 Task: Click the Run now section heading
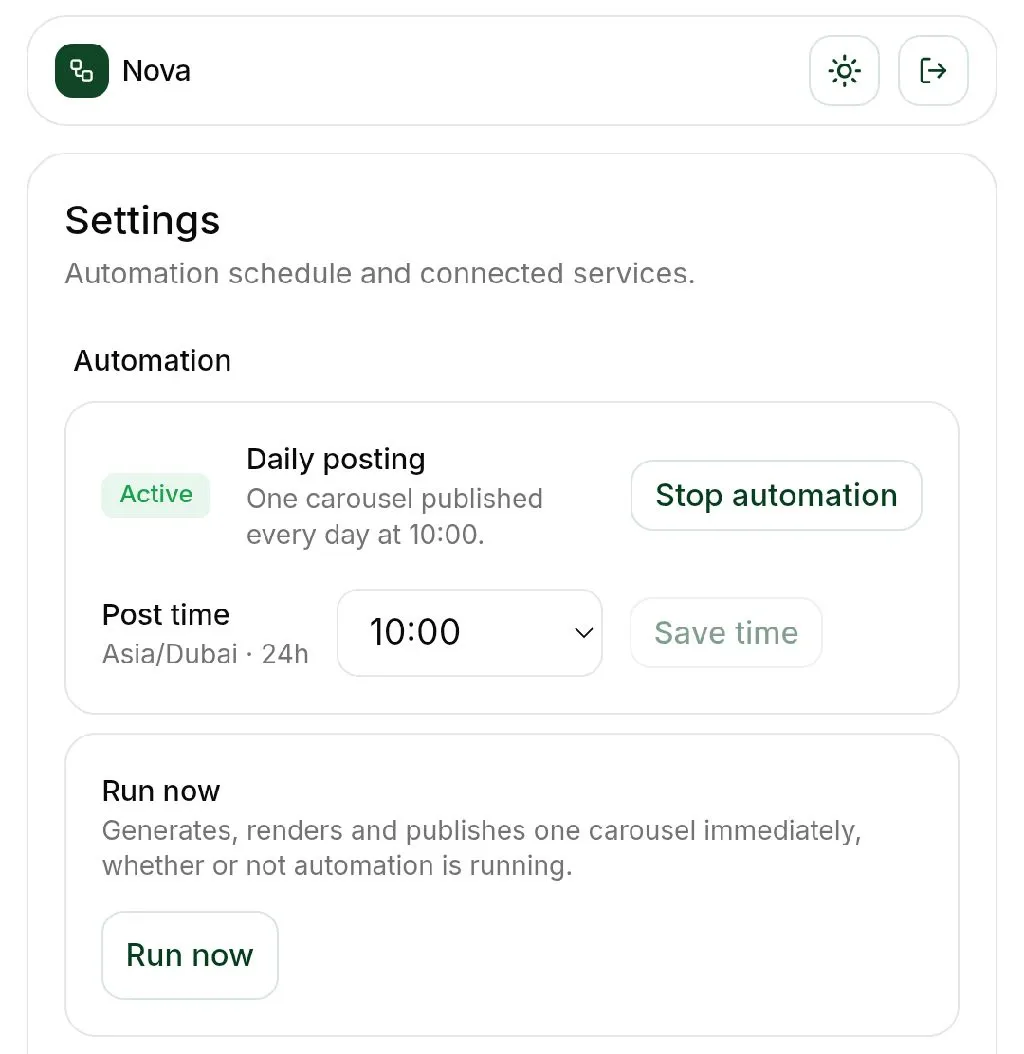click(161, 791)
